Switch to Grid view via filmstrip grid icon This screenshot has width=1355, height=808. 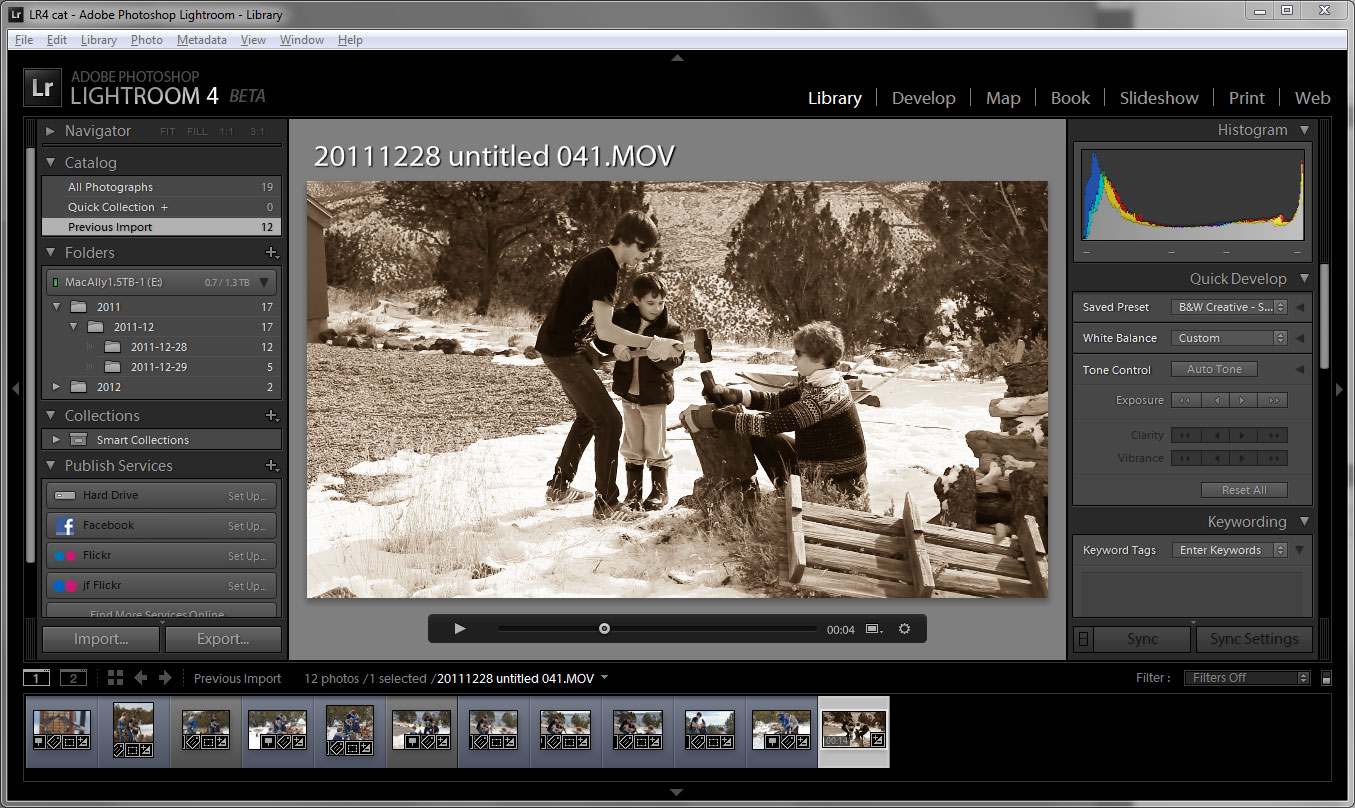[x=115, y=677]
